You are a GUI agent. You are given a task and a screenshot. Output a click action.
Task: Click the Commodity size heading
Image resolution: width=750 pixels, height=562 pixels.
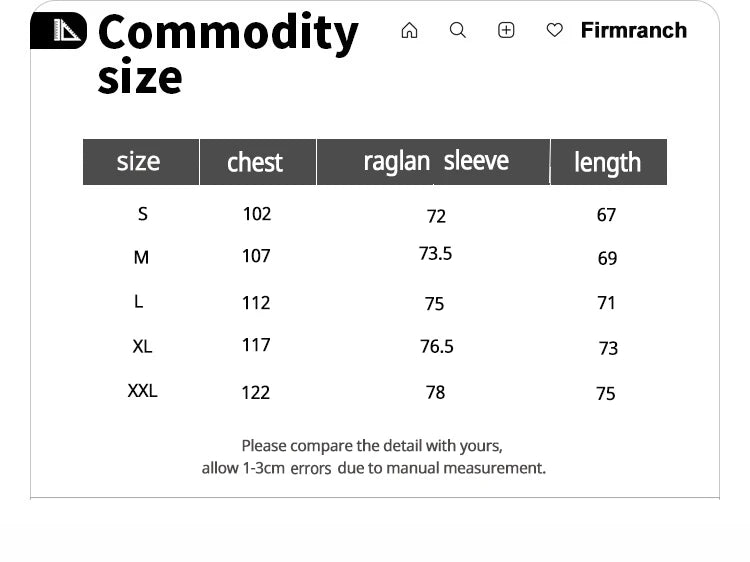coord(227,54)
